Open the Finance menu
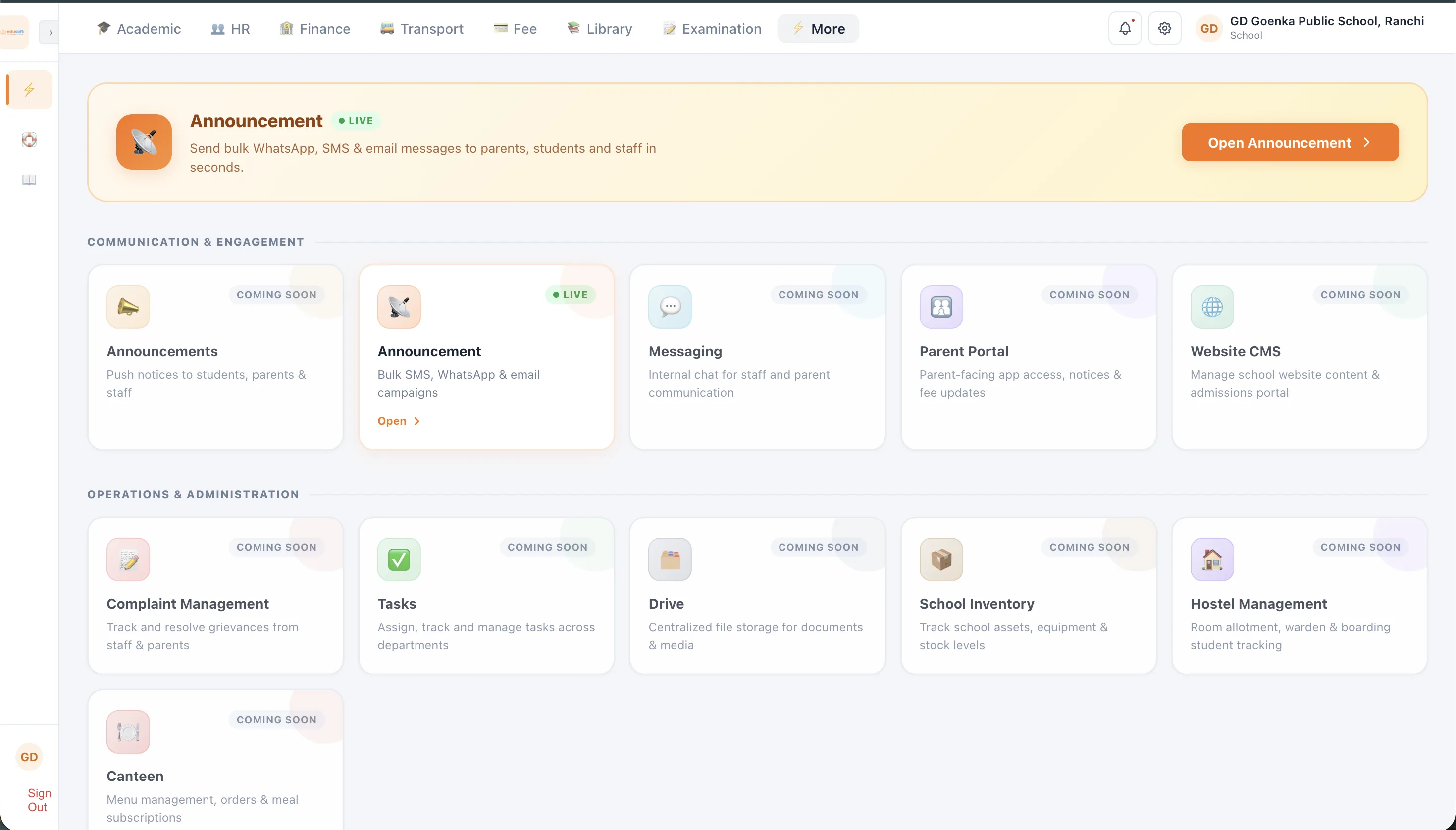This screenshot has width=1456, height=830. point(315,29)
